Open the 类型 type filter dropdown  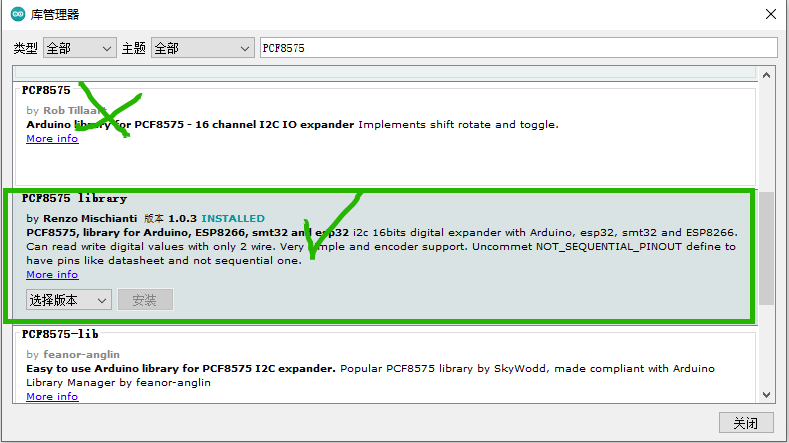pos(80,48)
